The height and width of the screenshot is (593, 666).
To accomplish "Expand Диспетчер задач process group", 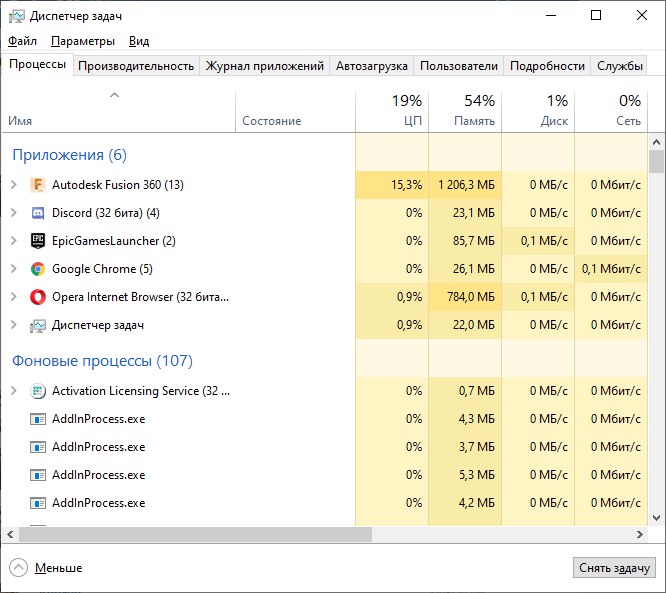I will [x=14, y=325].
